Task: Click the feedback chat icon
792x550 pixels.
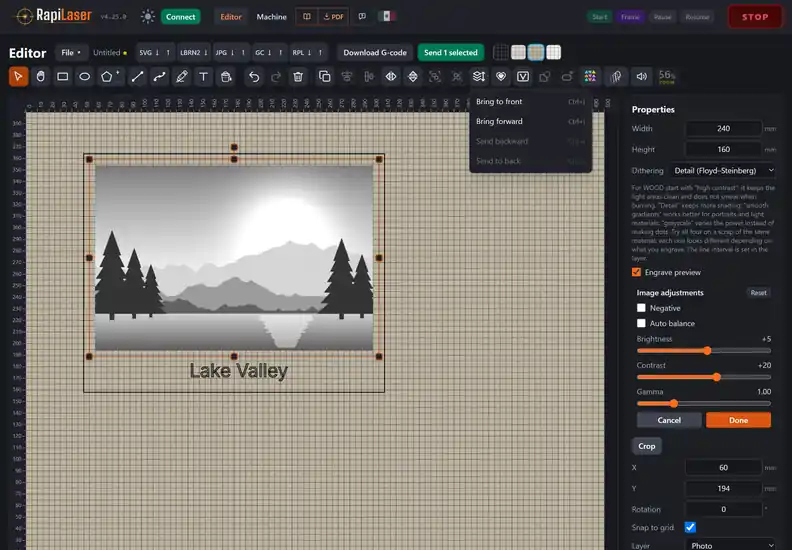Action: [362, 17]
